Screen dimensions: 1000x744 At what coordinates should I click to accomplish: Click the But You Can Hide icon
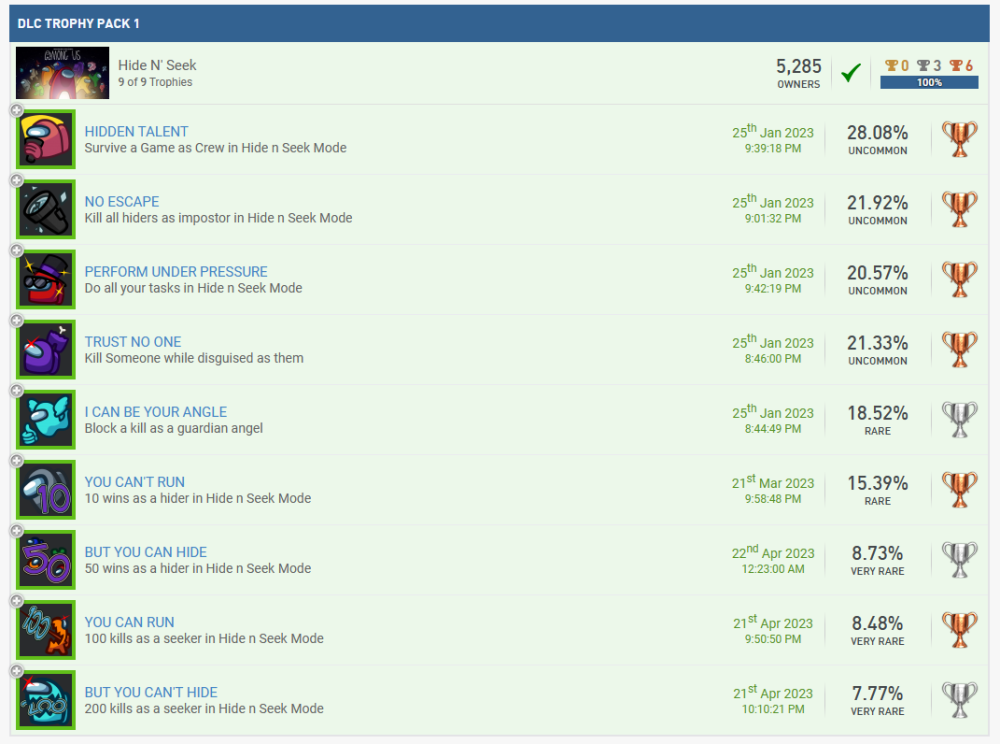pos(47,560)
